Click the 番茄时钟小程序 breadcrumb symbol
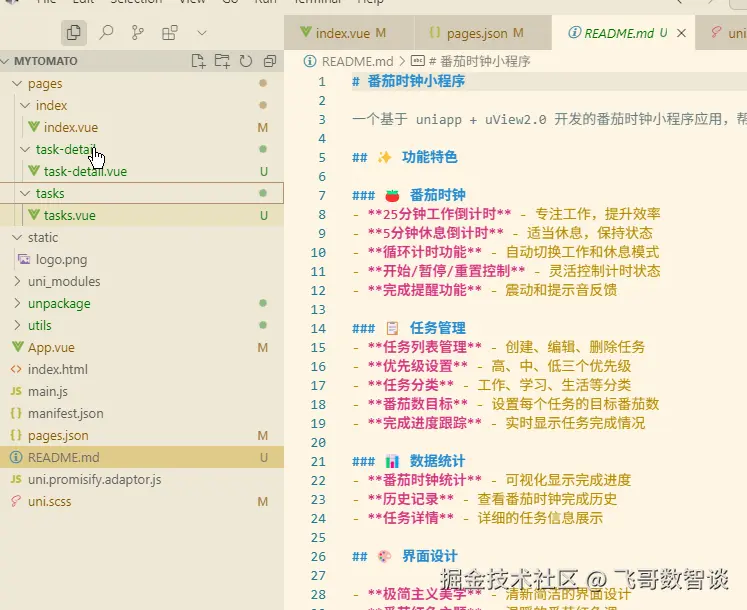 tap(480, 61)
